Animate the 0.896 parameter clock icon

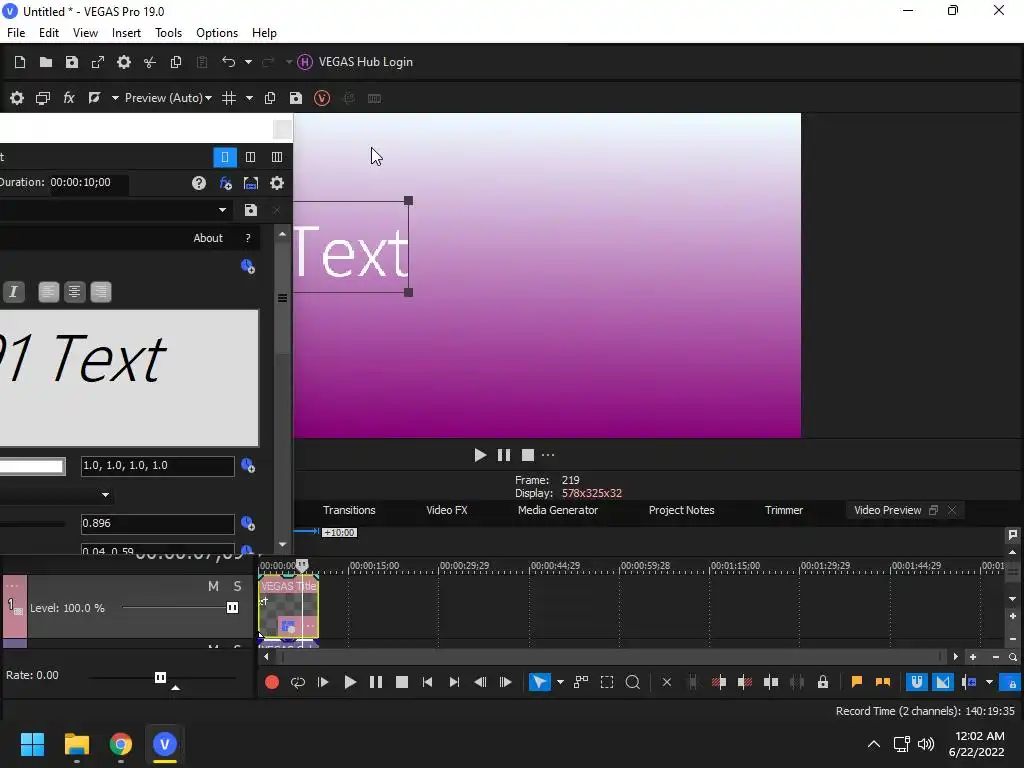(x=248, y=524)
